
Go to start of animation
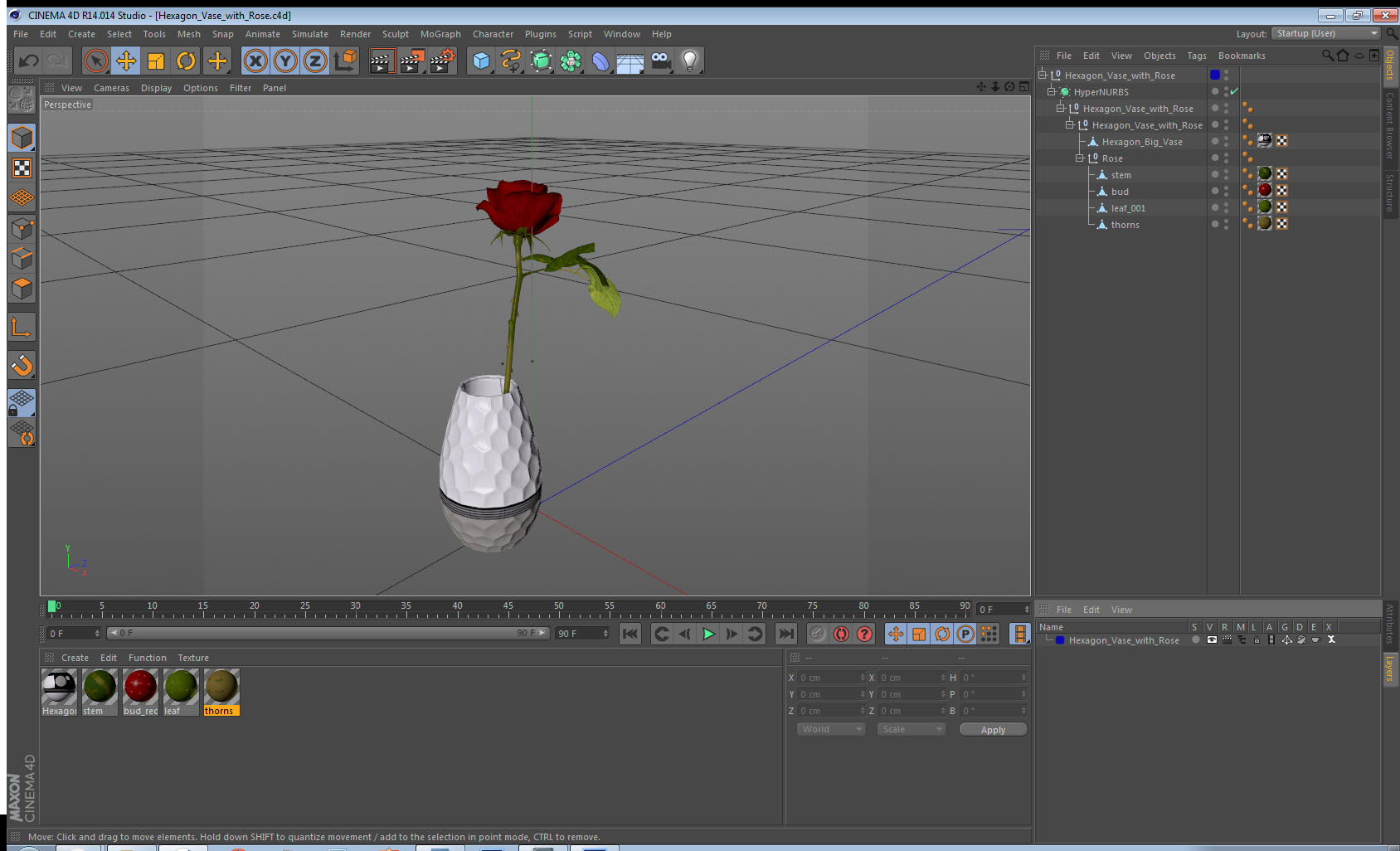tap(630, 634)
